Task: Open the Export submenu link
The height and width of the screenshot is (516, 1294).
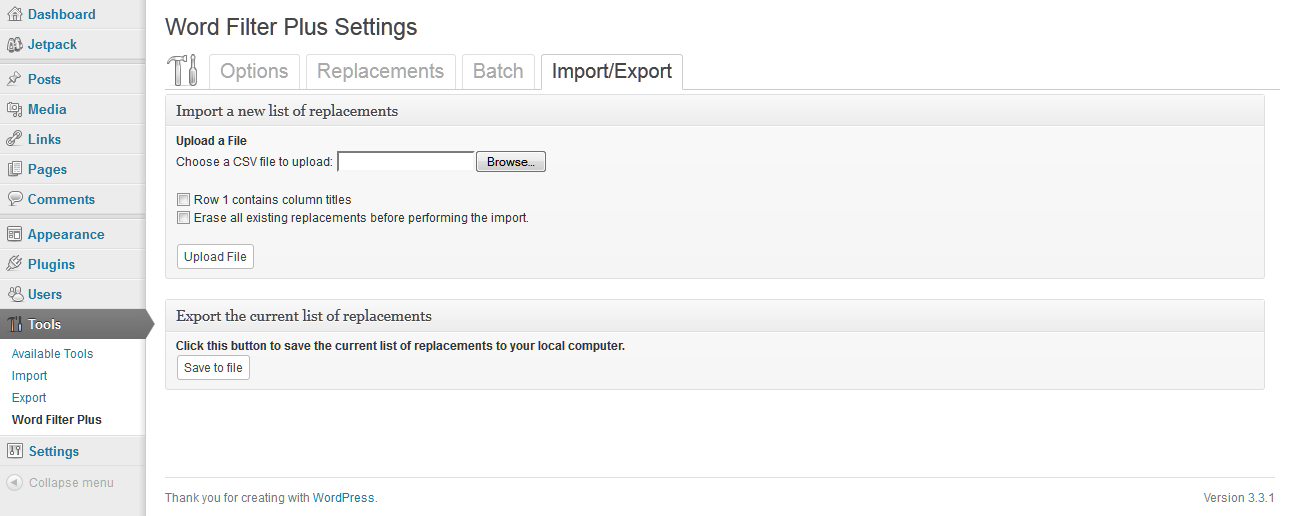Action: [x=29, y=398]
